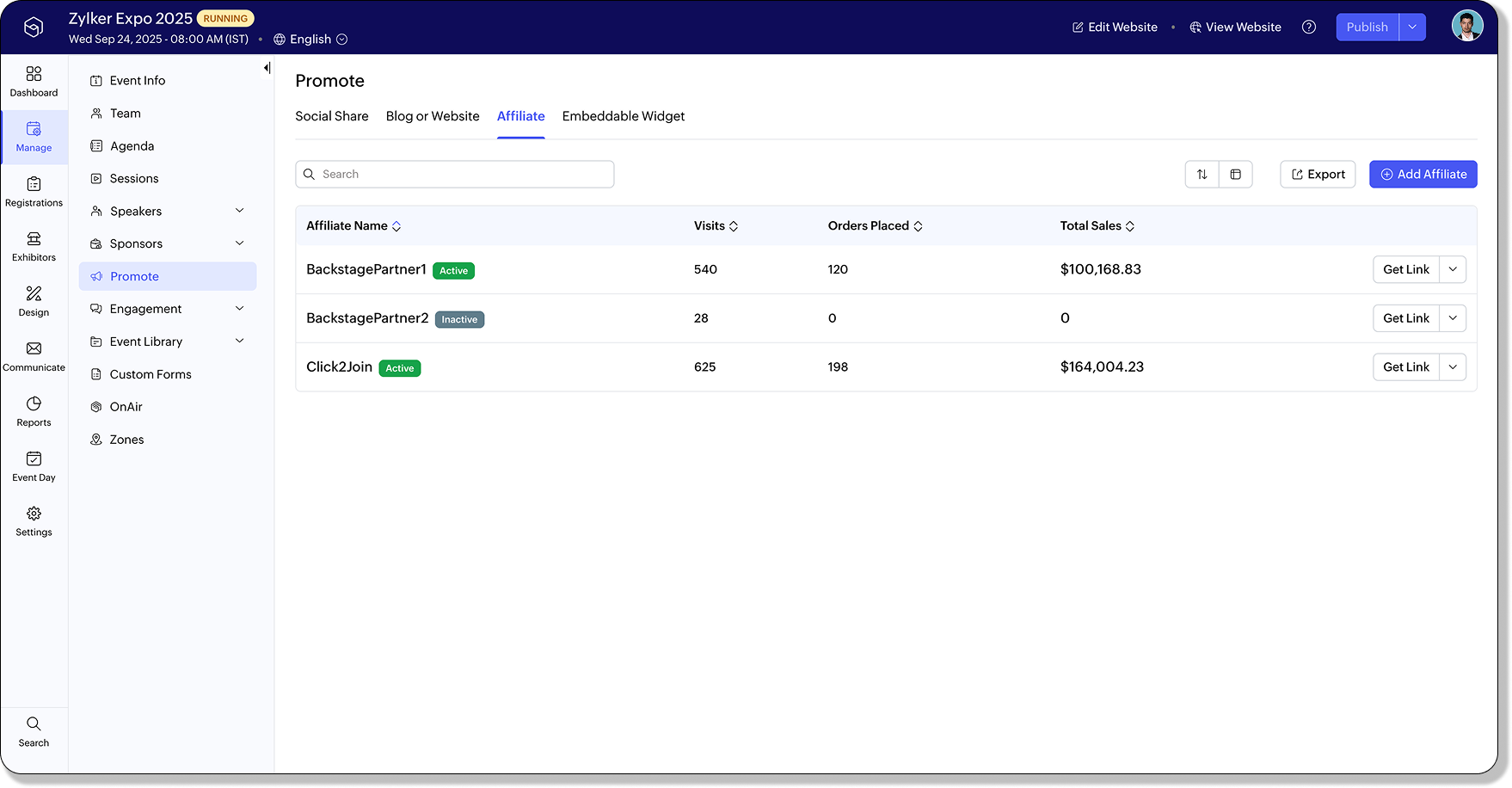The image size is (1512, 788).
Task: Click the sort arrows toolbar icon
Action: click(x=1202, y=175)
